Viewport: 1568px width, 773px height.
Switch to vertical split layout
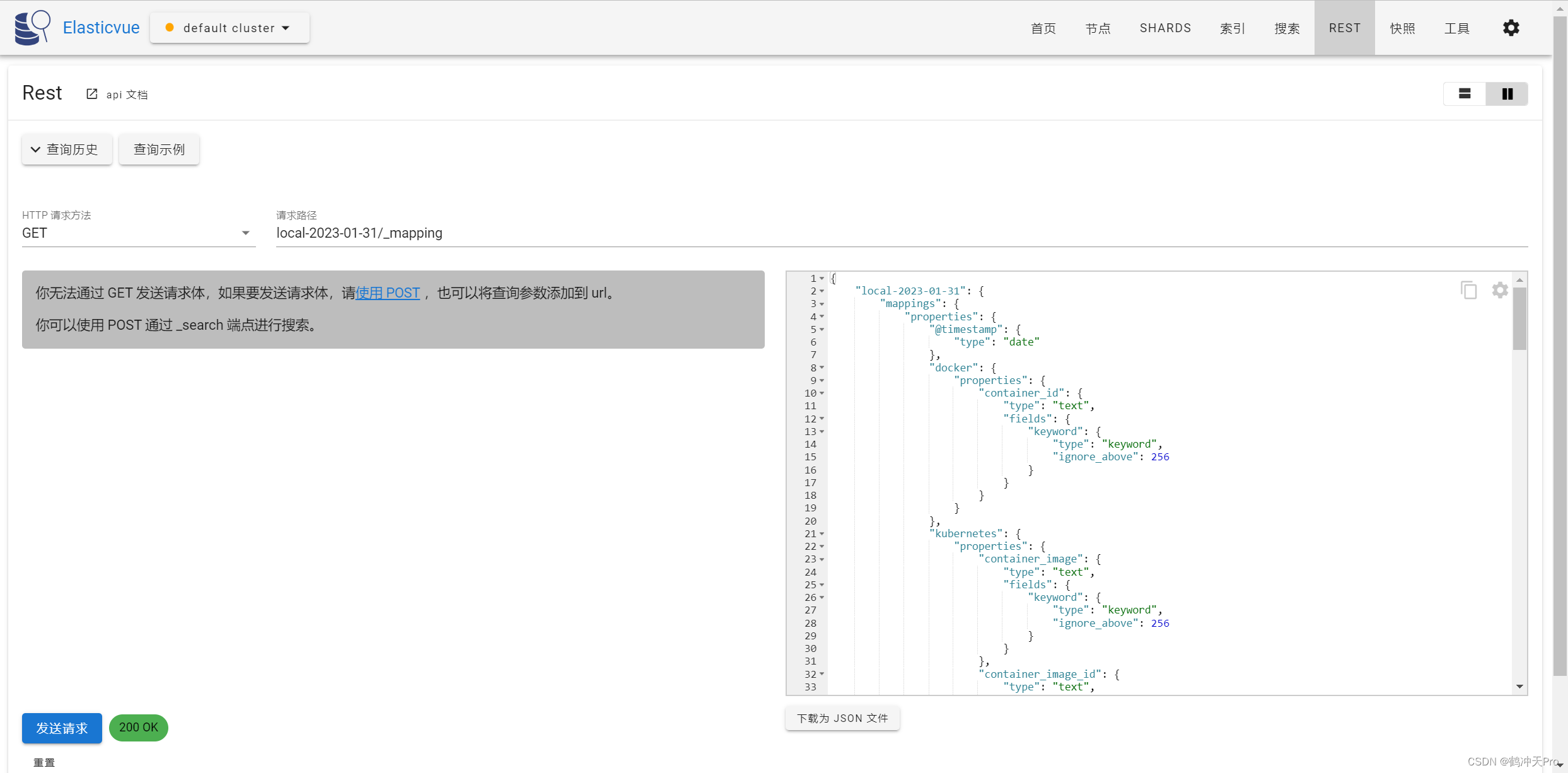pos(1507,93)
